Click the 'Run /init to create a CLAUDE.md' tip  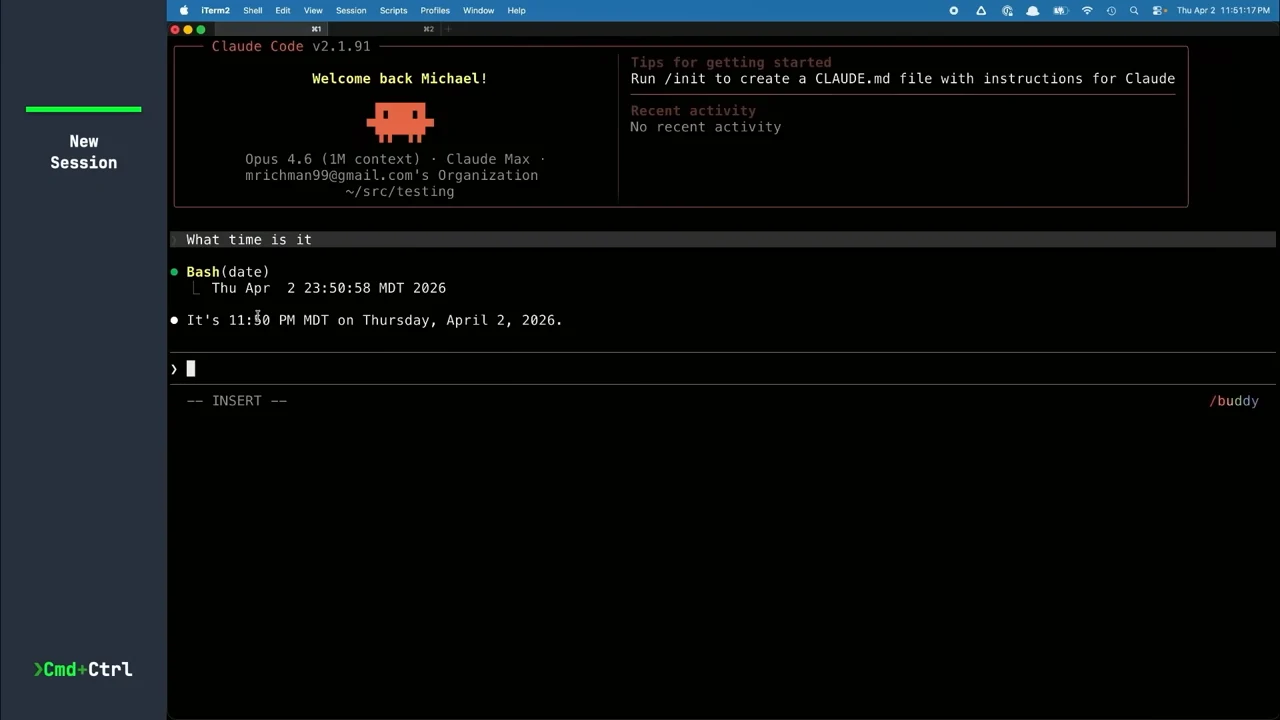coord(903,78)
